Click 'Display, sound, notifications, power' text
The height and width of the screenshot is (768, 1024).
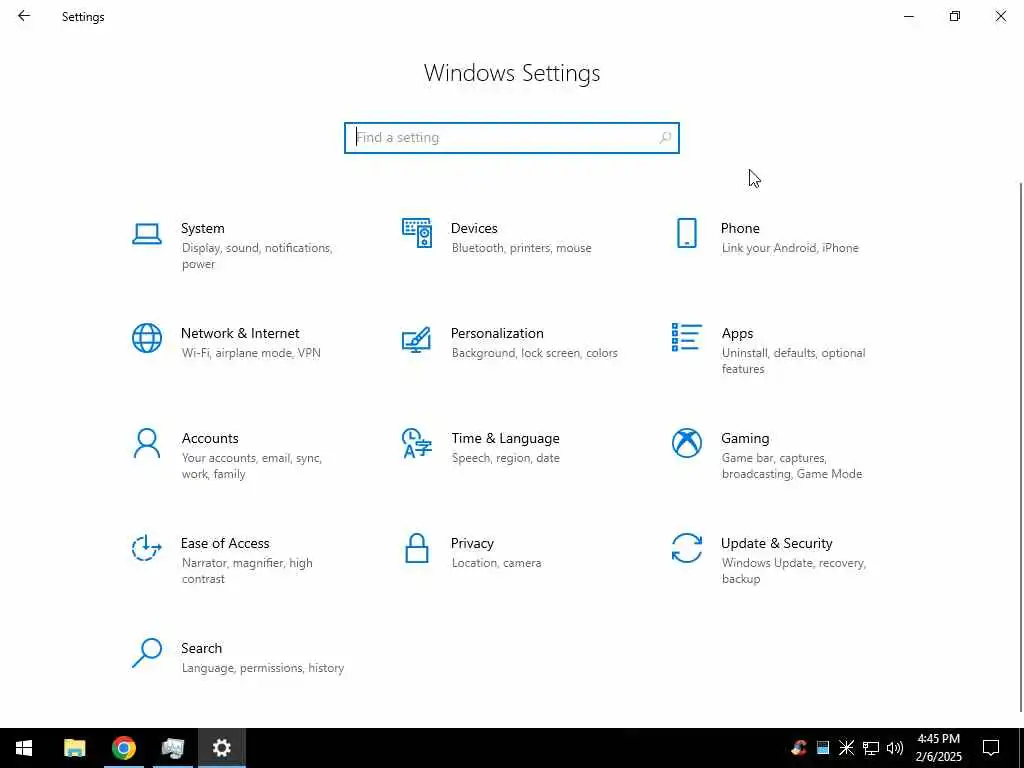(x=257, y=256)
